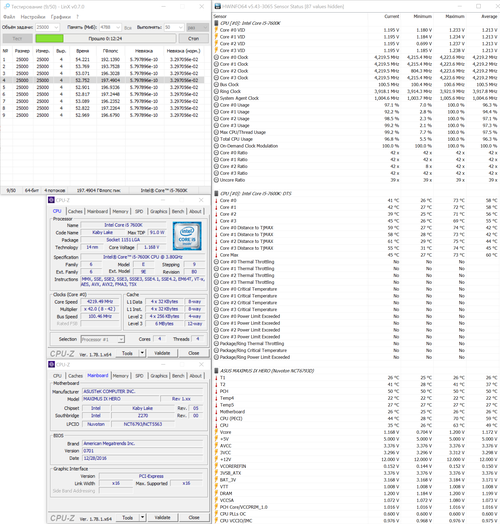500x524 pixels.
Task: Click lower CPU-Z window title icon
Action: pyautogui.click(x=51, y=364)
